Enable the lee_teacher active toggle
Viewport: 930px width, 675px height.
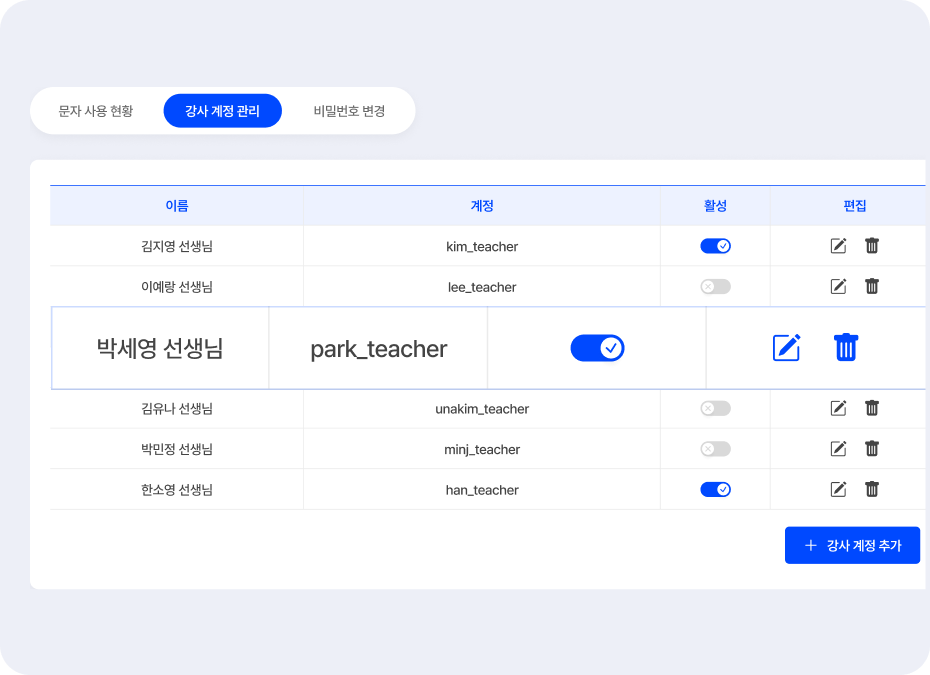715,287
